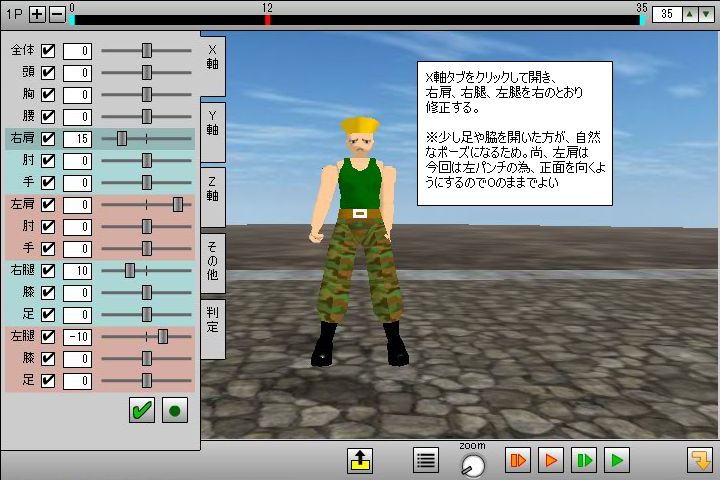720x480 pixels.
Task: Toggle the 頭 checkbox
Action: [x=48, y=73]
